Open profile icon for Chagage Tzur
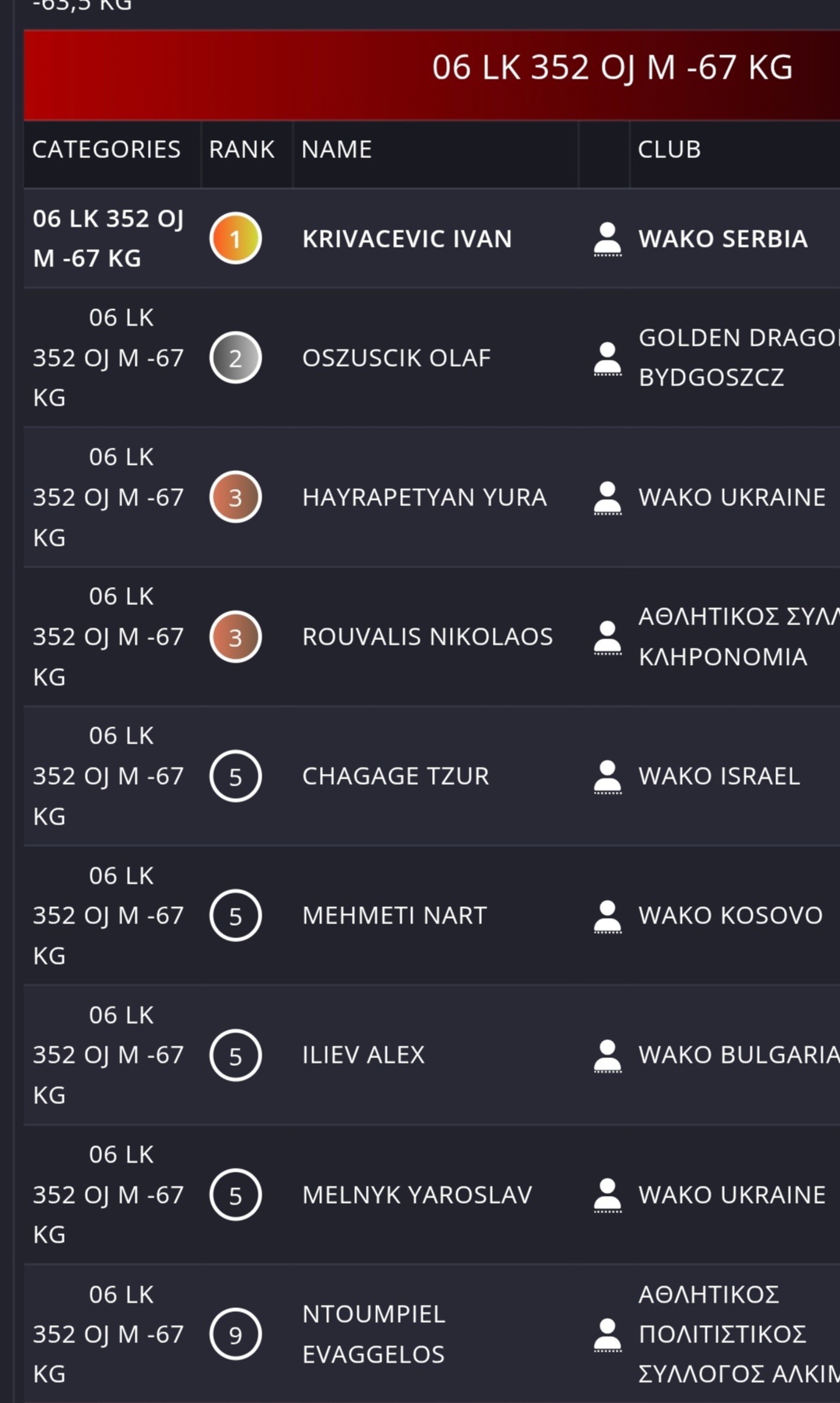 point(607,776)
